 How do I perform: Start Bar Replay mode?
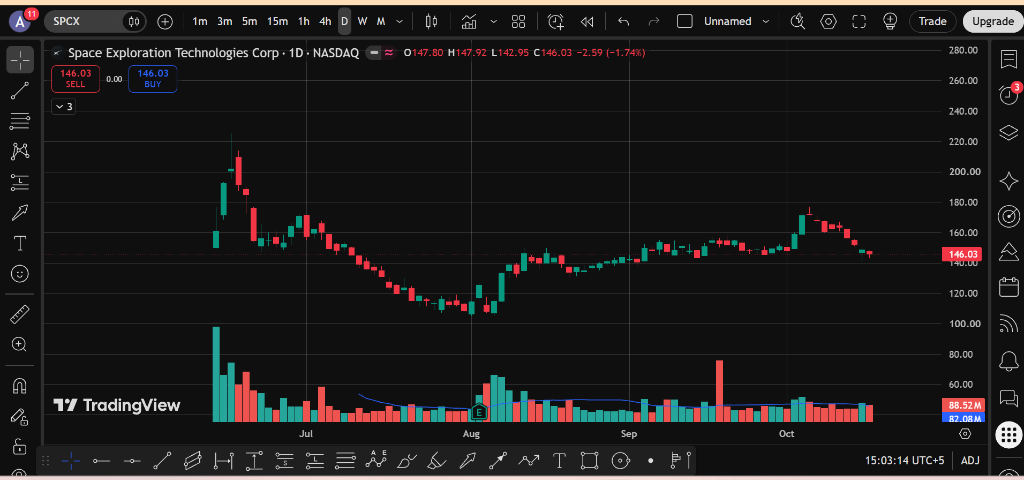(x=587, y=22)
